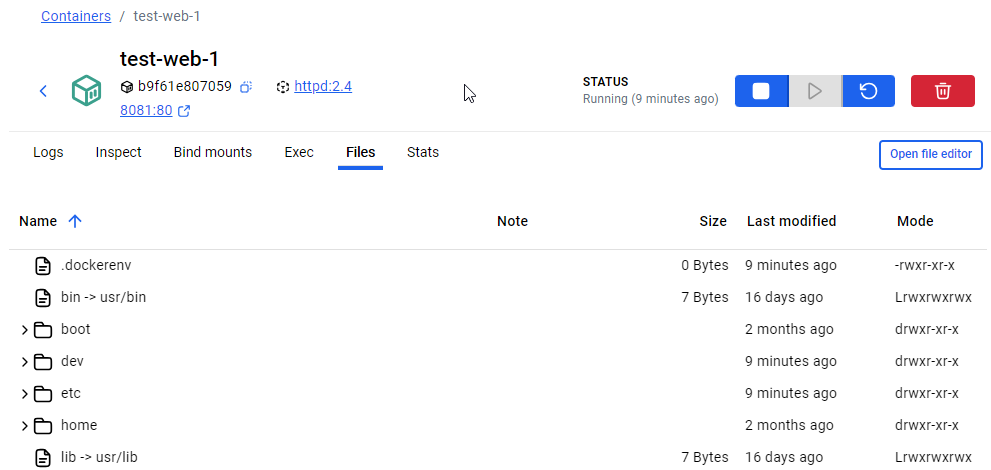Navigate to Containers breadcrumb
The height and width of the screenshot is (470, 991).
[76, 17]
